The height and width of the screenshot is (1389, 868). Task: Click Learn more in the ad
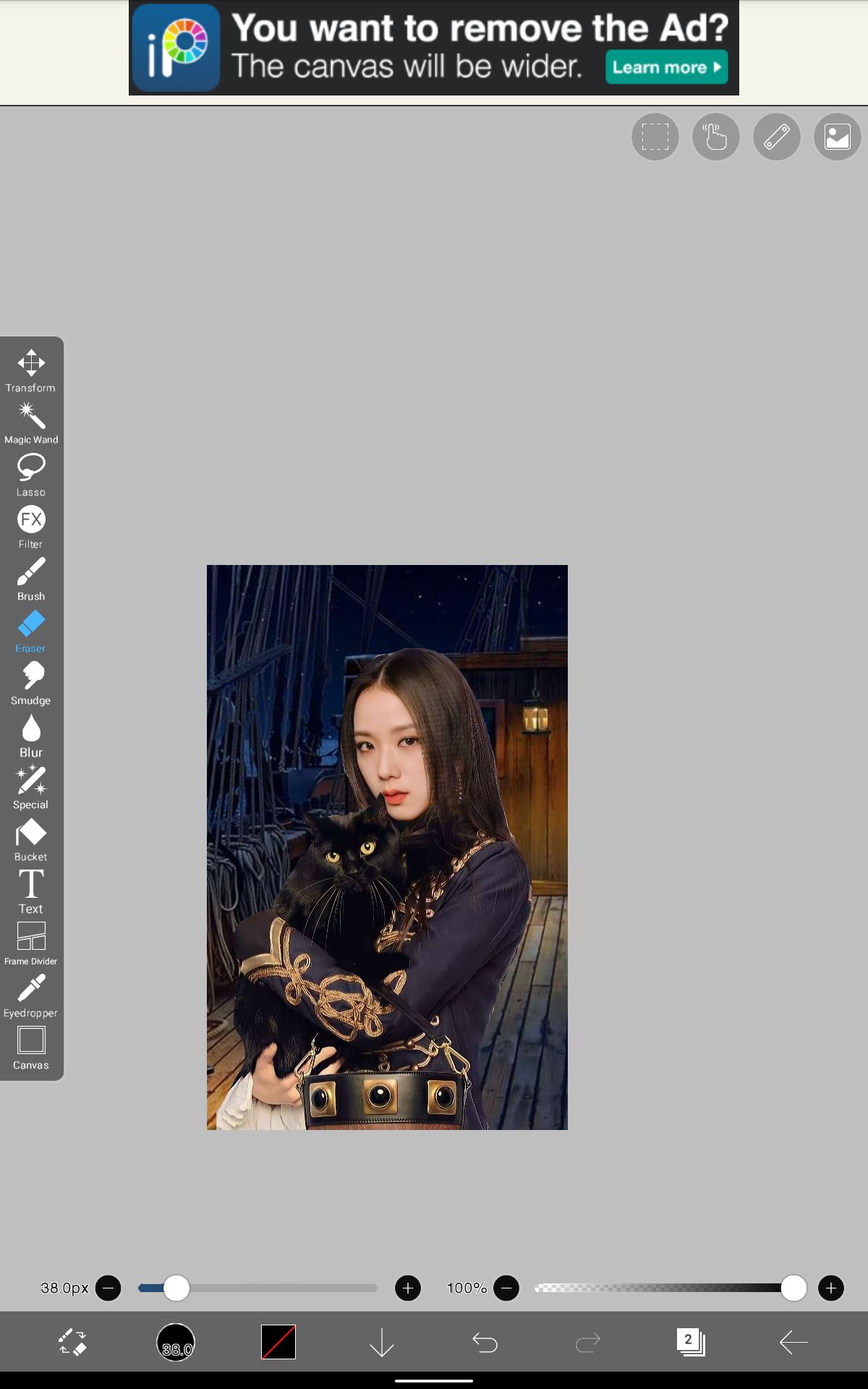[667, 67]
